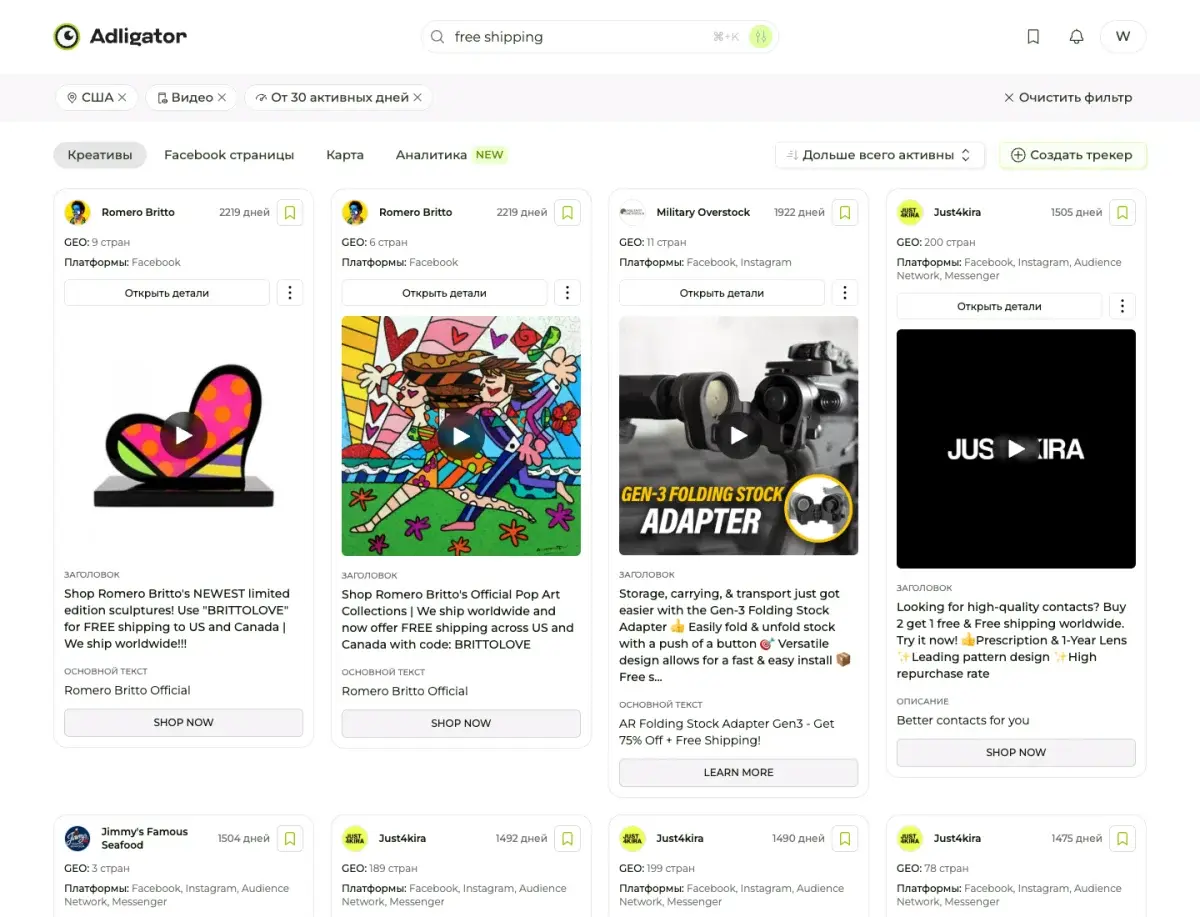The image size is (1200, 917).
Task: Bookmark the Just4kira 1475 дней ad
Action: [x=1122, y=838]
